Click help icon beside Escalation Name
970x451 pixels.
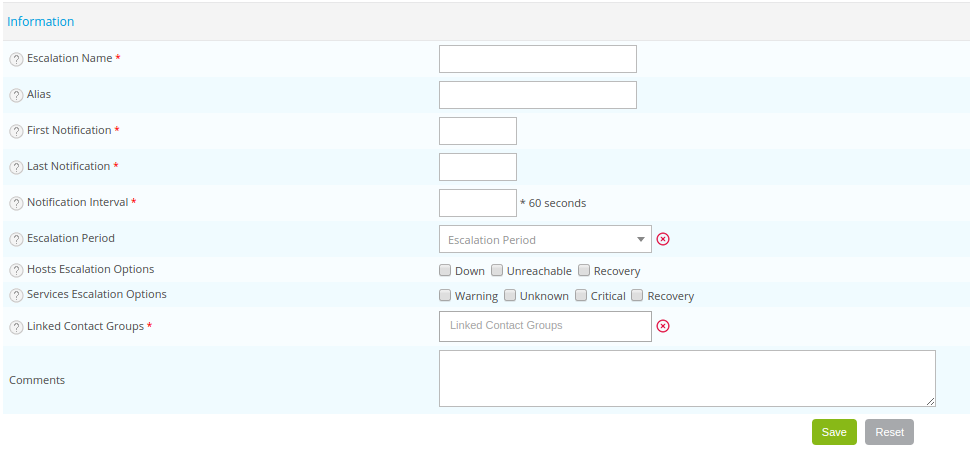coord(16,59)
